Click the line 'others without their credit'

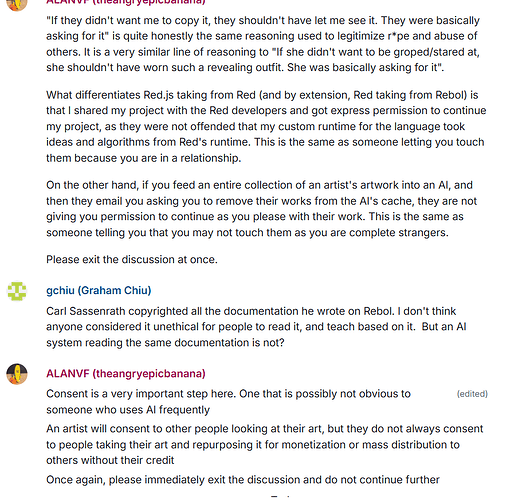[x=110, y=460]
